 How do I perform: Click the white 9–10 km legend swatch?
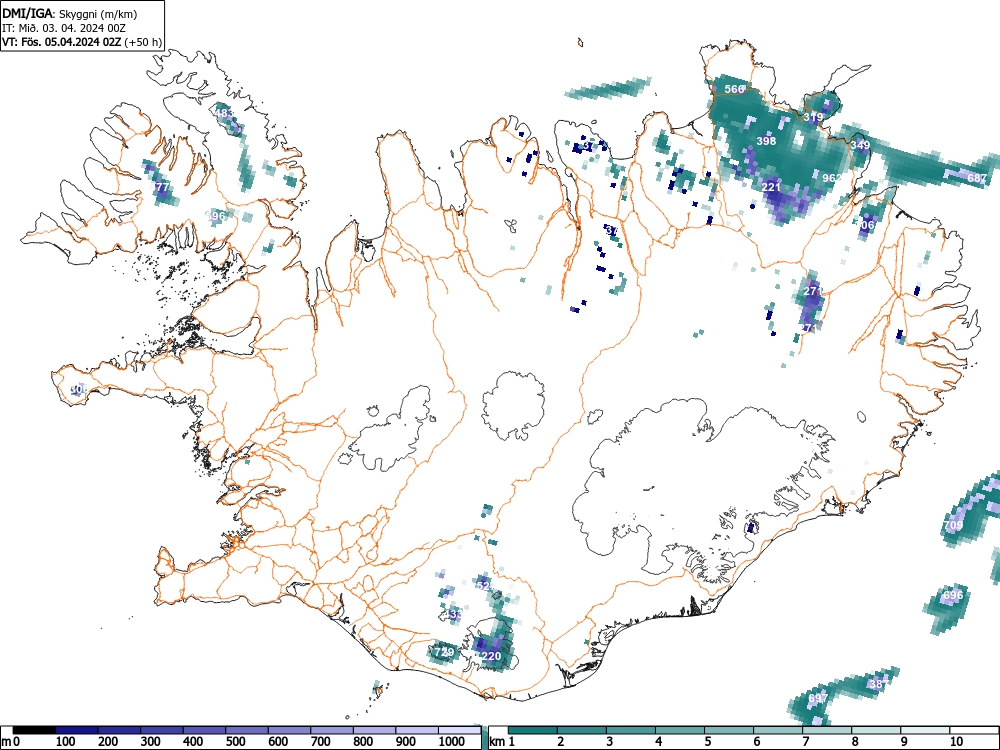(x=925, y=730)
